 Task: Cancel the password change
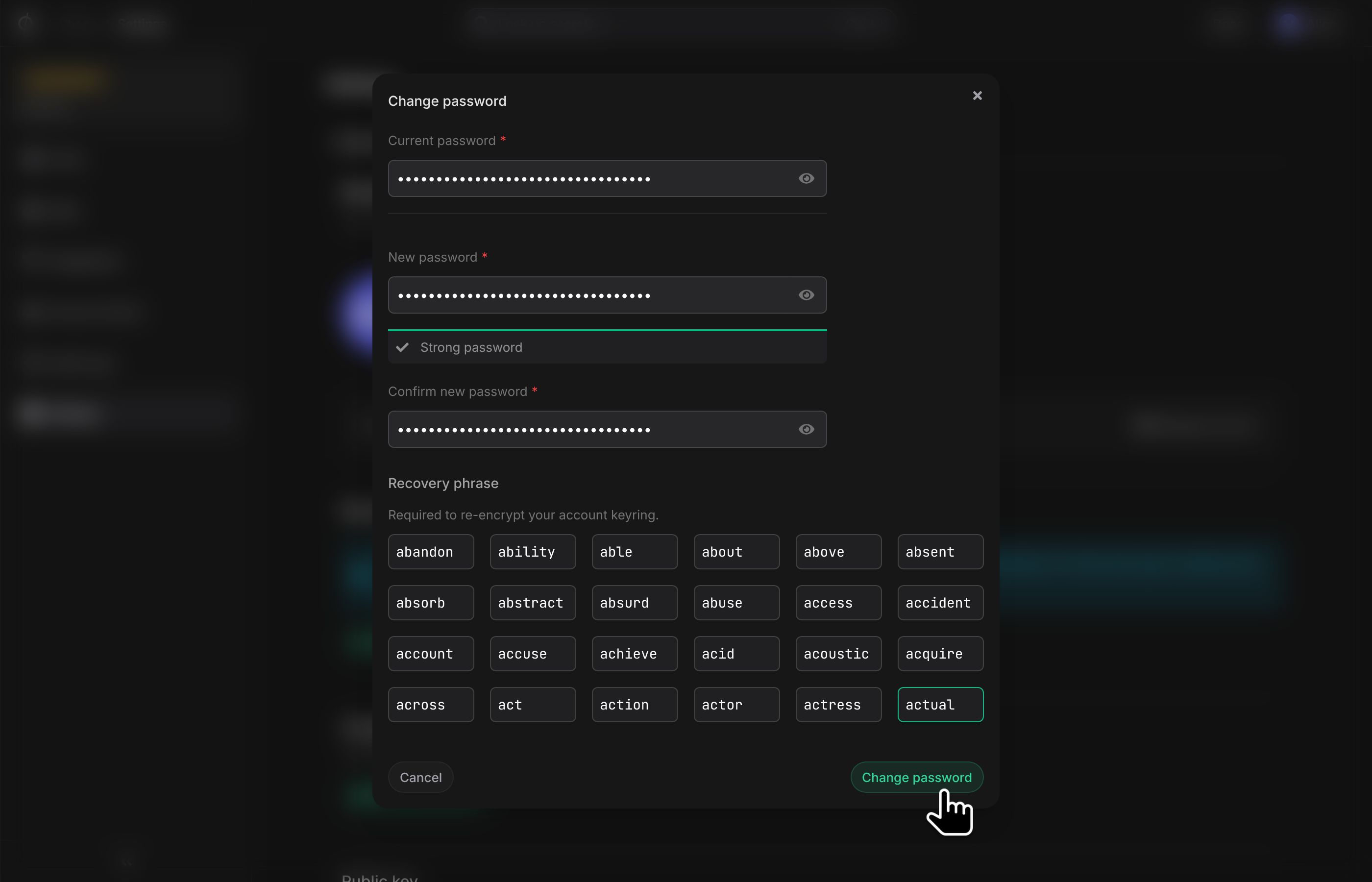click(x=420, y=777)
